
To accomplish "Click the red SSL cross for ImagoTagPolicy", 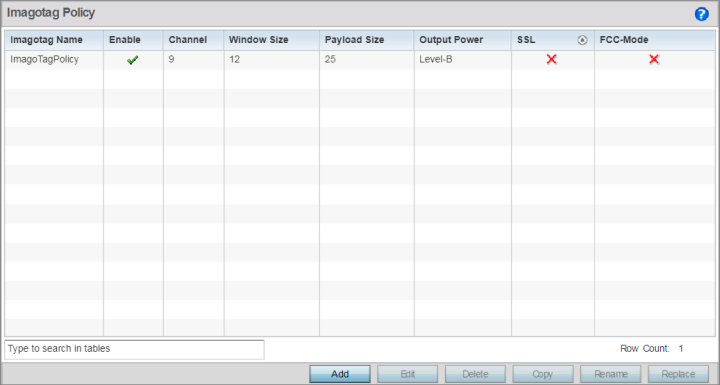I will click(551, 59).
